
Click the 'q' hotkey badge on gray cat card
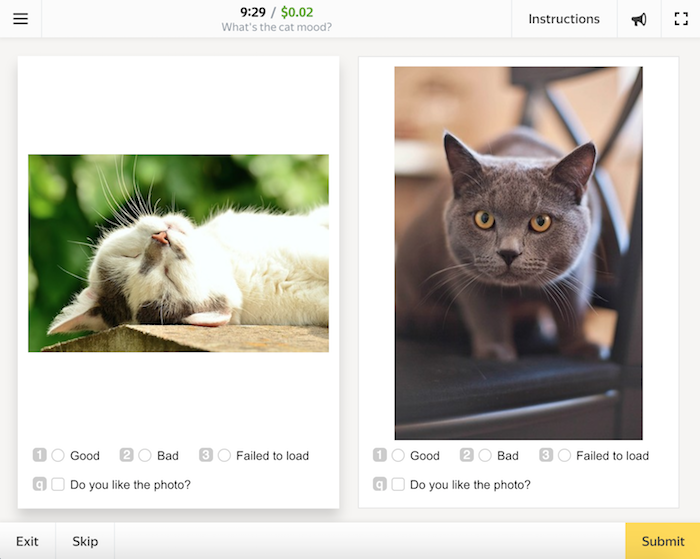pyautogui.click(x=379, y=484)
